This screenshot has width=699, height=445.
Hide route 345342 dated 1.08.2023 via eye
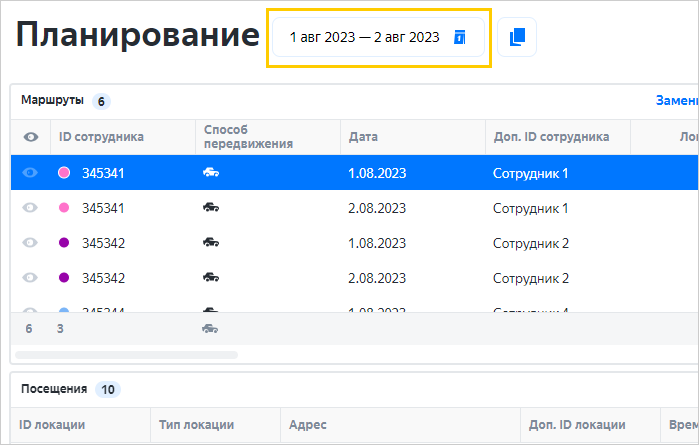(x=30, y=243)
